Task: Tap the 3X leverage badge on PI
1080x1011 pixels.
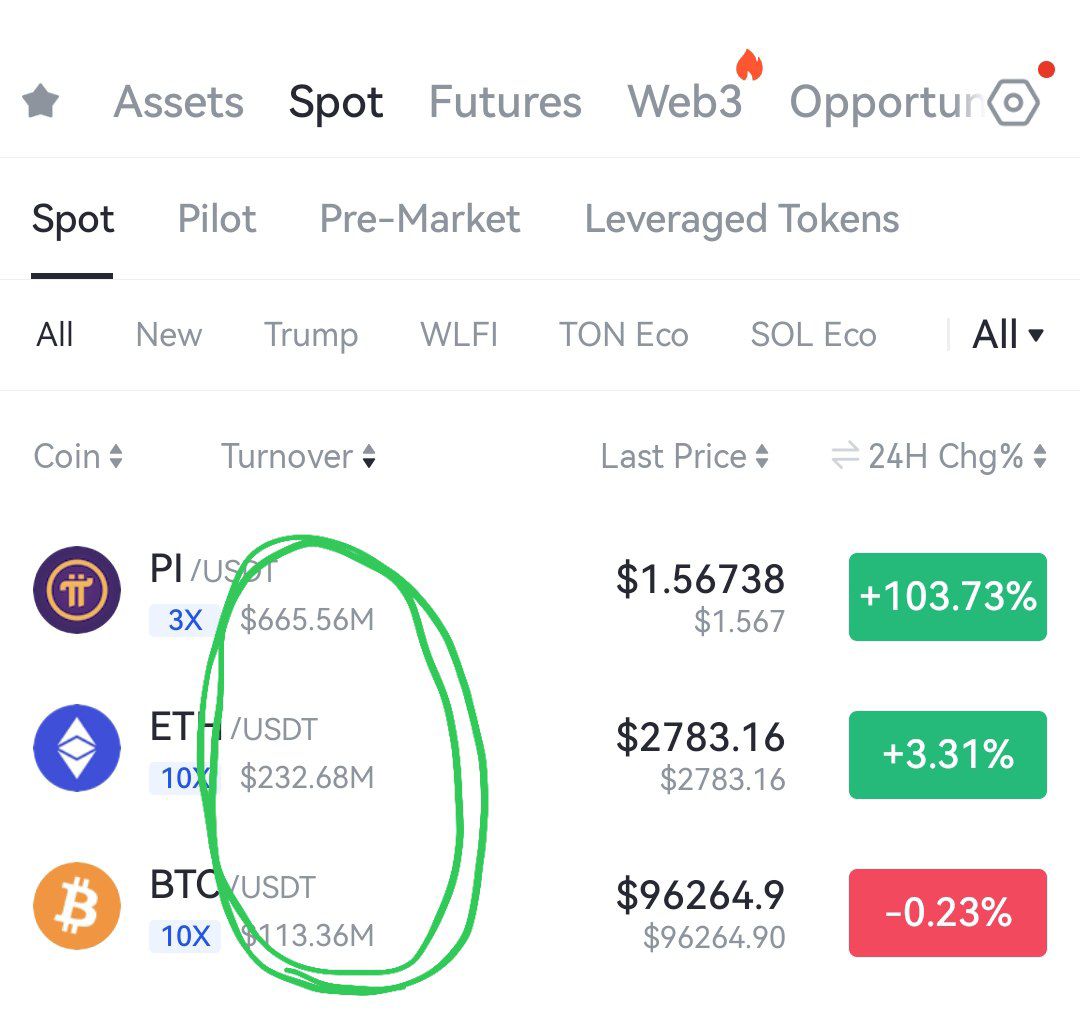Action: [185, 620]
